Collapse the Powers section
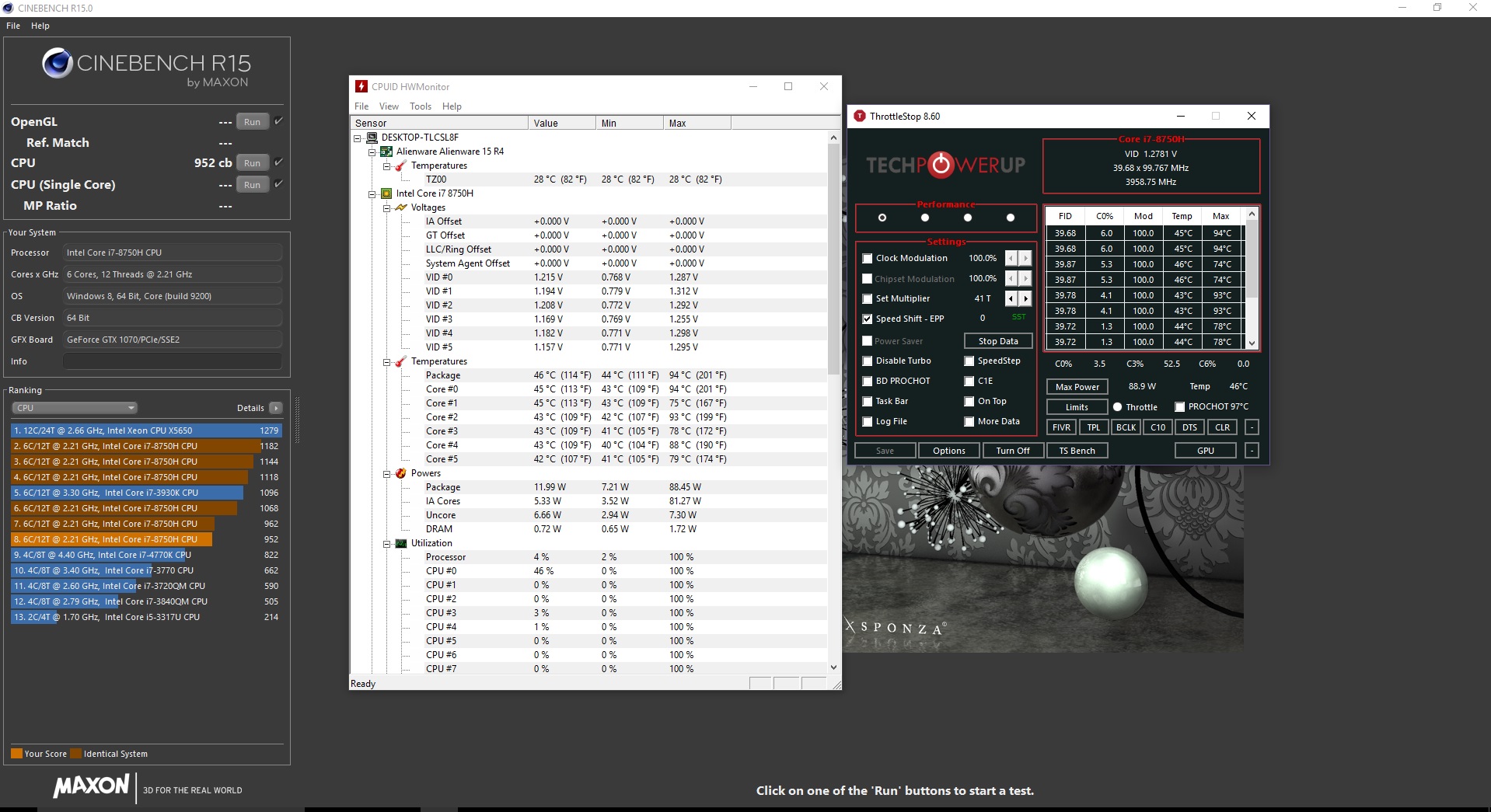Image resolution: width=1491 pixels, height=812 pixels. 387,473
